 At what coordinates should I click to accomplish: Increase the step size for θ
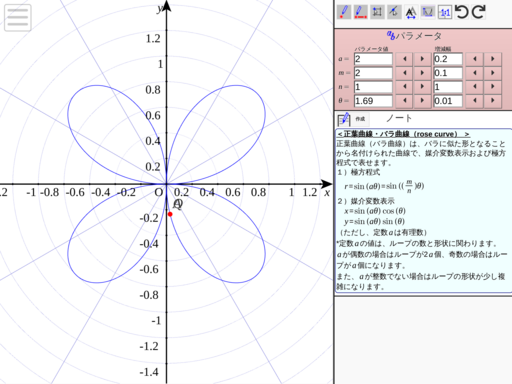493,101
